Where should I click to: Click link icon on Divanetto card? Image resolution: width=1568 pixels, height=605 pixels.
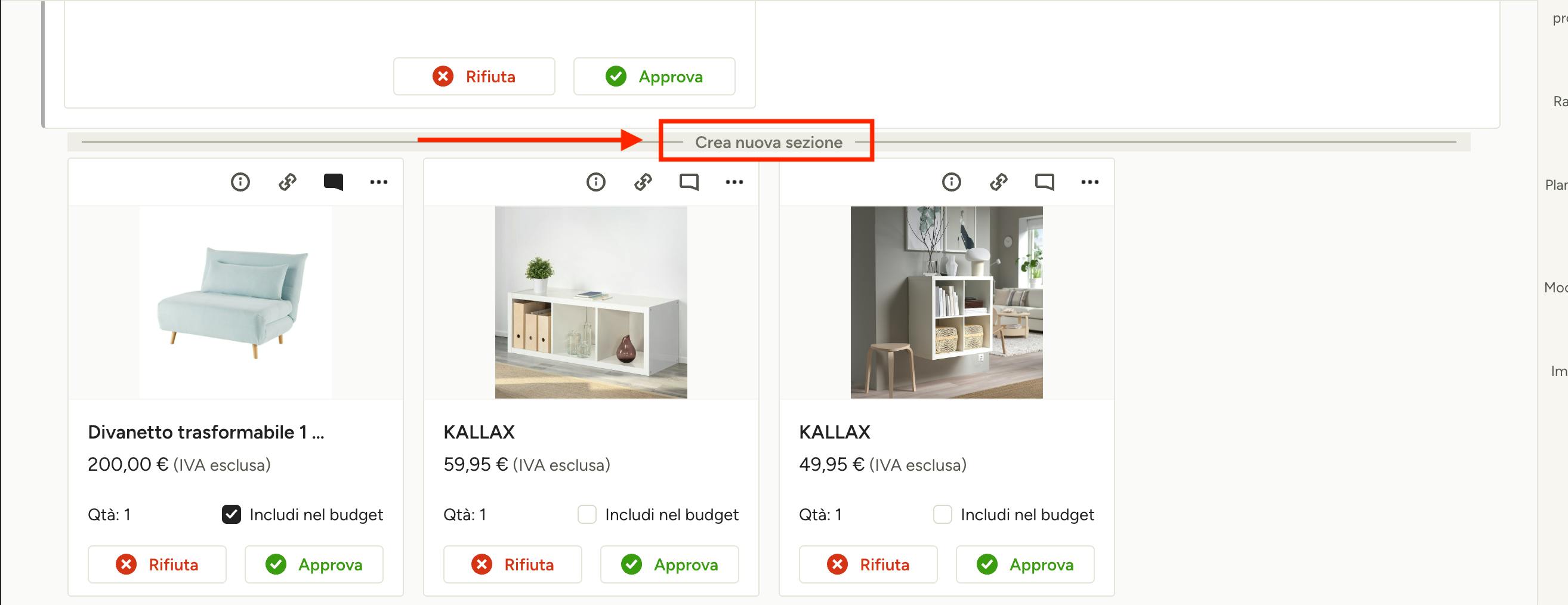coord(288,182)
